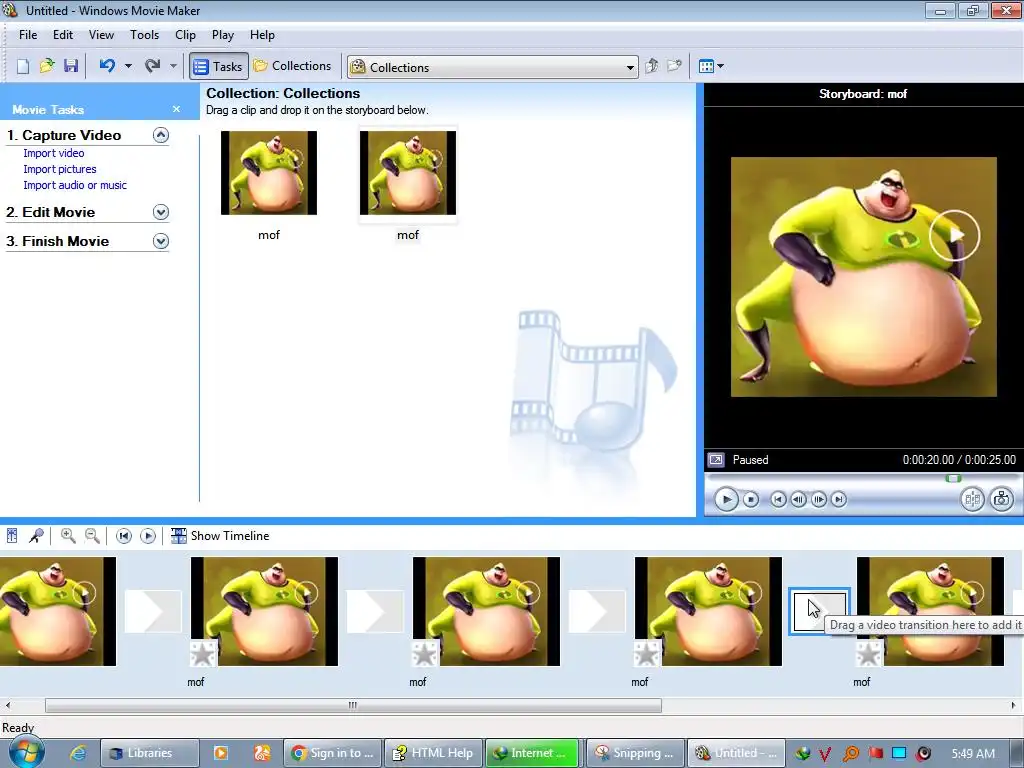Open the Windows Start menu orb
1024x768 pixels.
pyautogui.click(x=27, y=752)
